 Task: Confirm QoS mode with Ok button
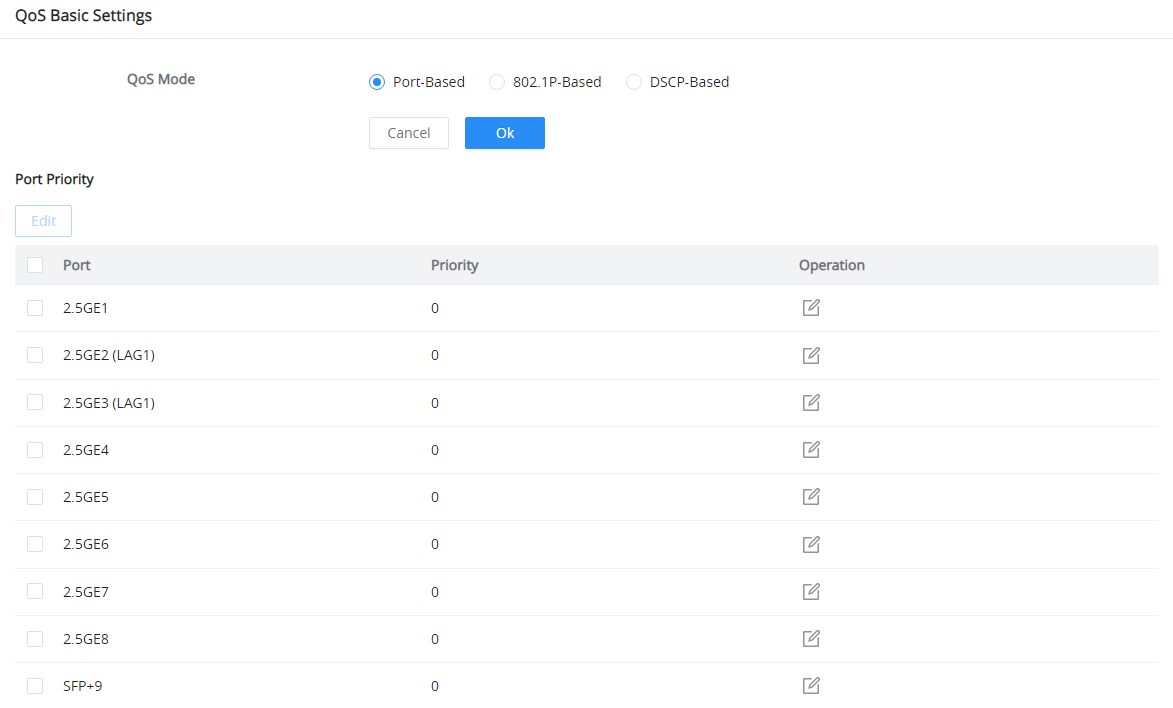click(x=505, y=133)
